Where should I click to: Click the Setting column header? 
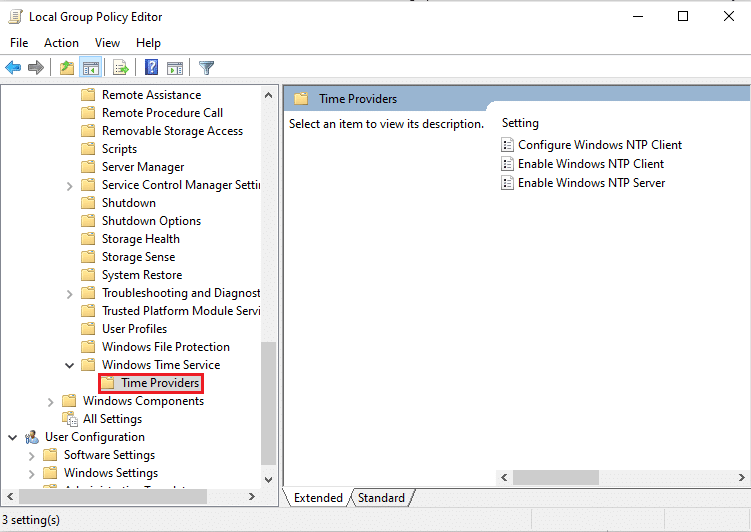coord(520,123)
